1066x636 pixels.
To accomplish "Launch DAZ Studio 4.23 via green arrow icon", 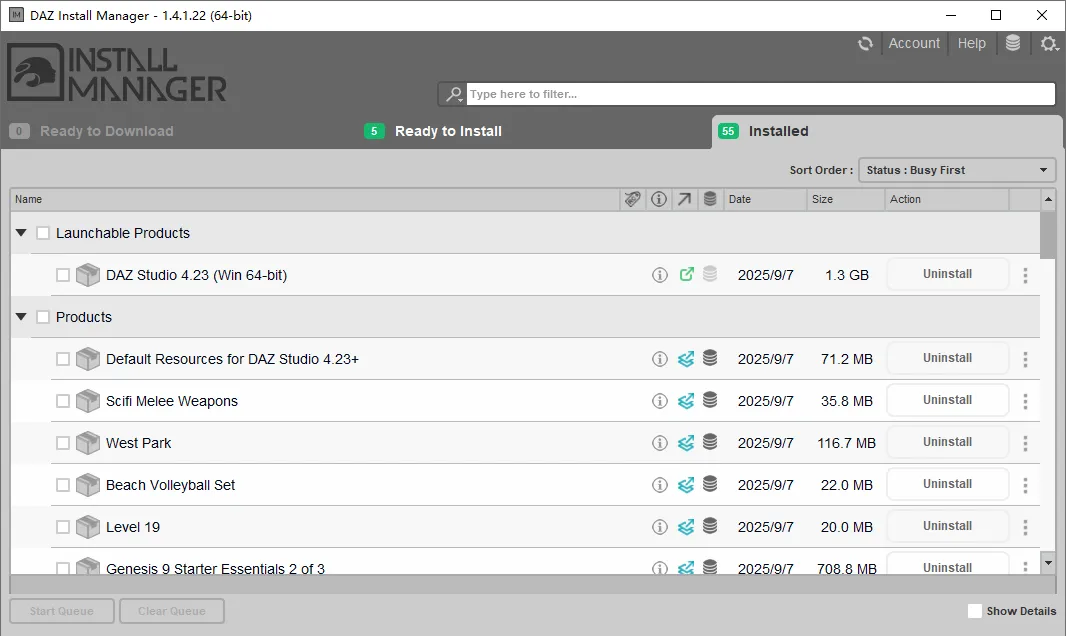I will pos(686,275).
